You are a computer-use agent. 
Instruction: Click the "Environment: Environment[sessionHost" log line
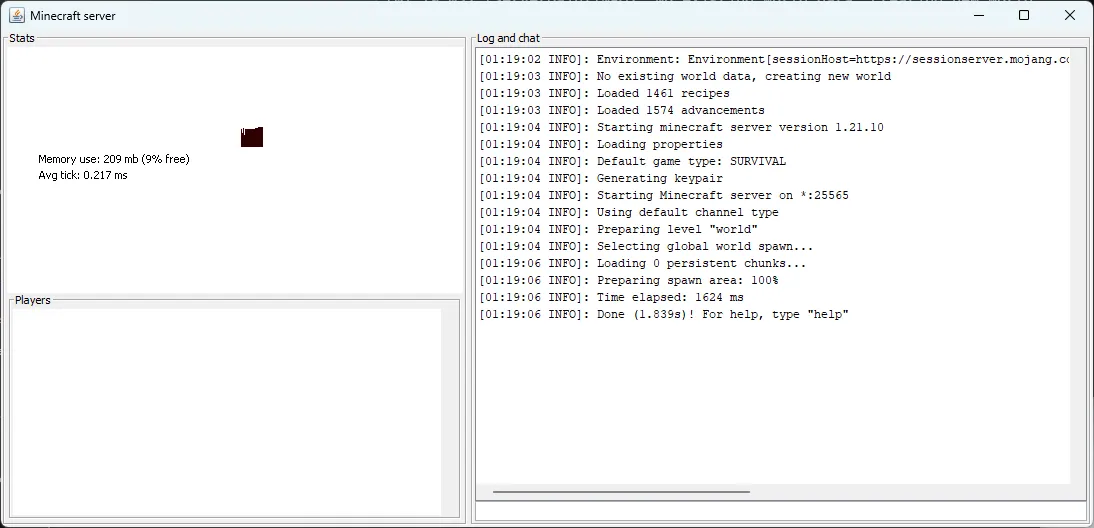coord(774,59)
